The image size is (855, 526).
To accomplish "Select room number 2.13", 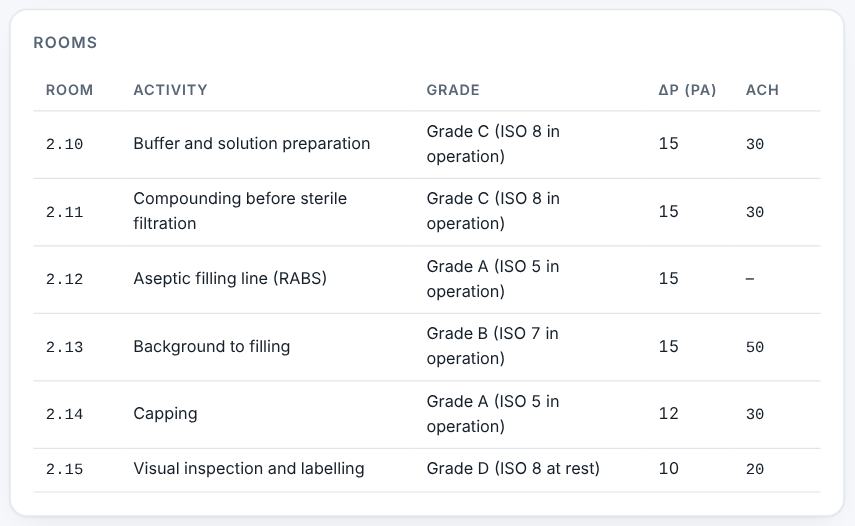I will 64,347.
